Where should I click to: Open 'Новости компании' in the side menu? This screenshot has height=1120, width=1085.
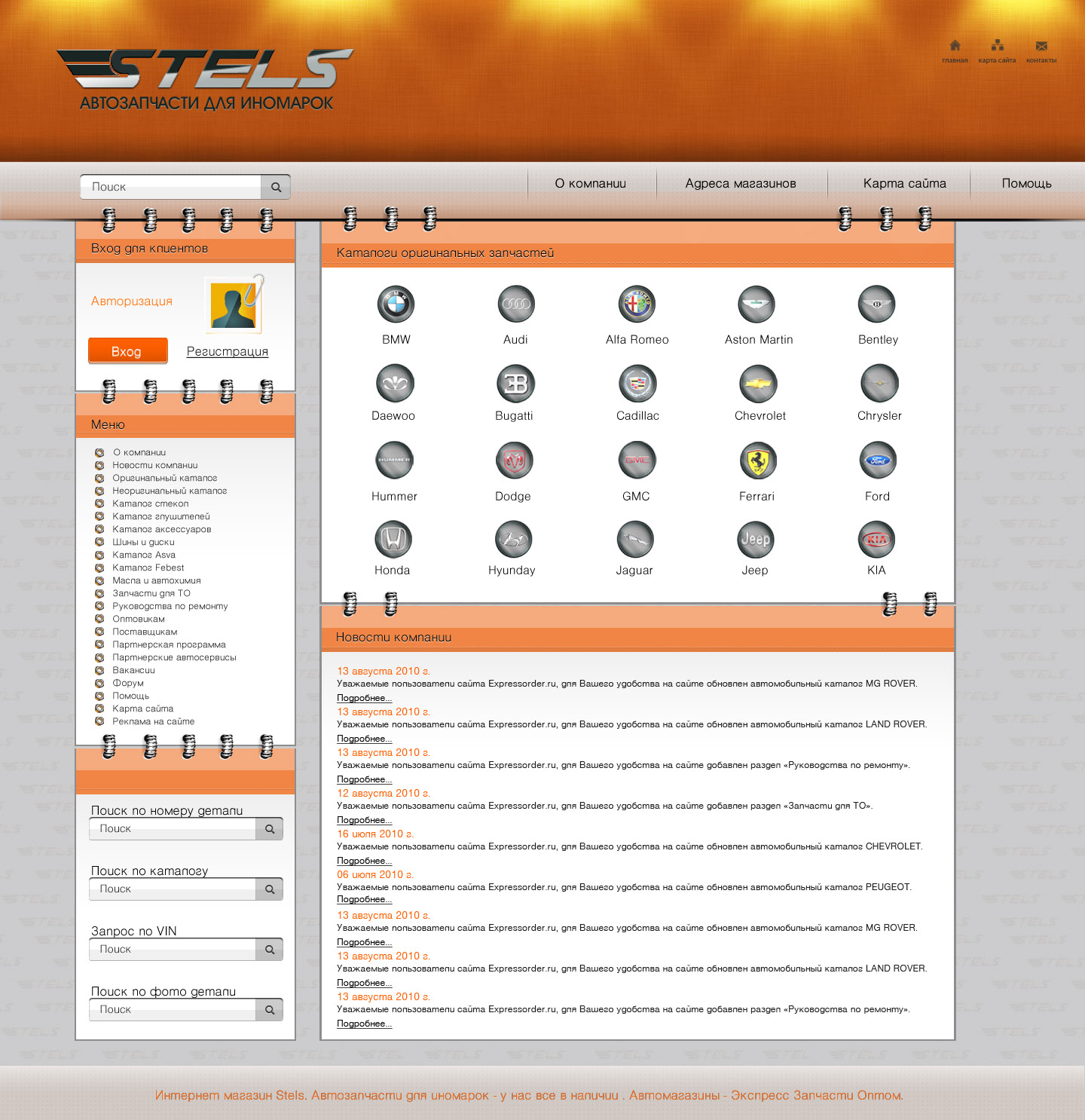click(x=155, y=465)
